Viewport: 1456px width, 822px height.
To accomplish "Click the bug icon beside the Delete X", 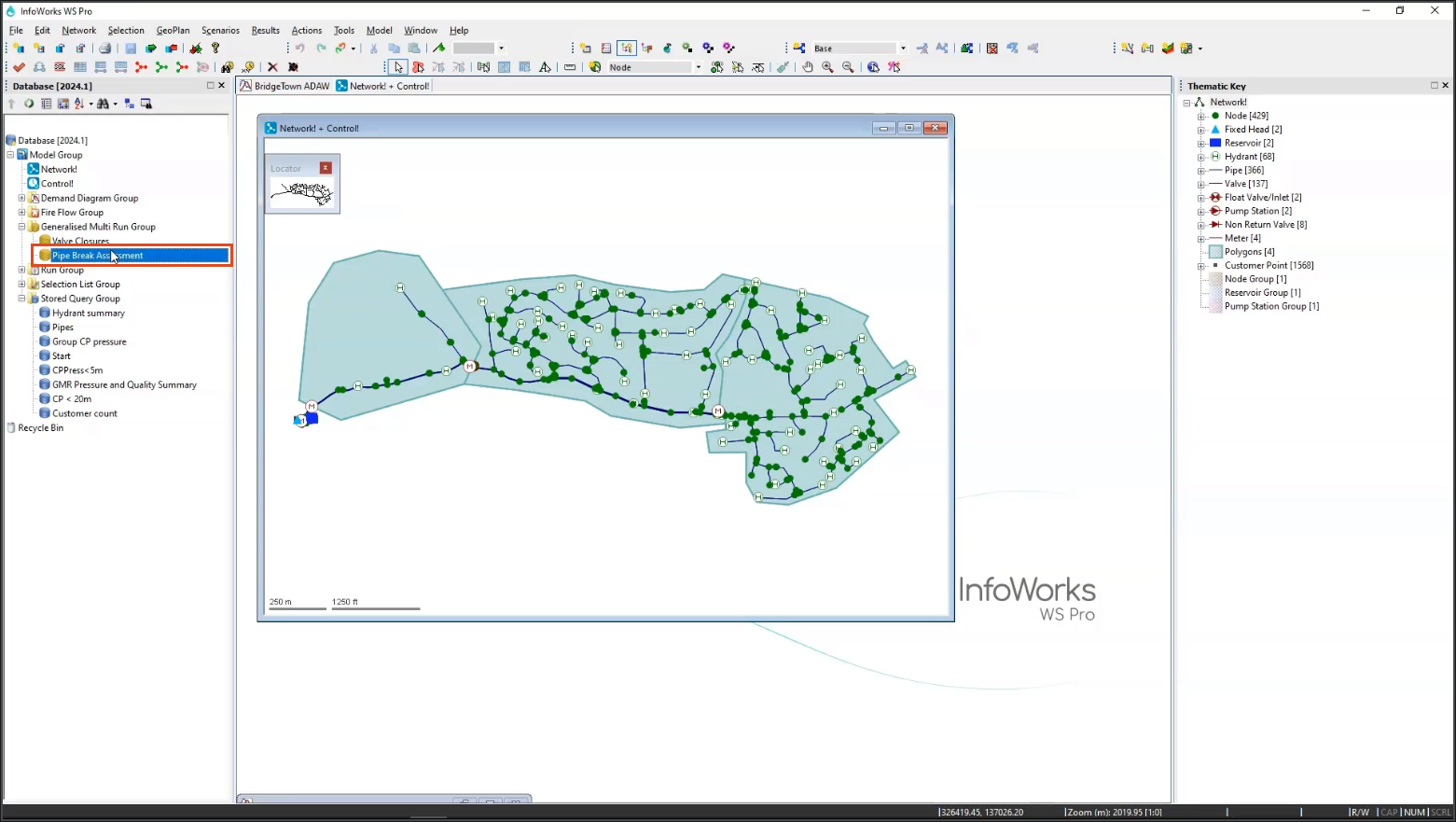I will tap(293, 67).
